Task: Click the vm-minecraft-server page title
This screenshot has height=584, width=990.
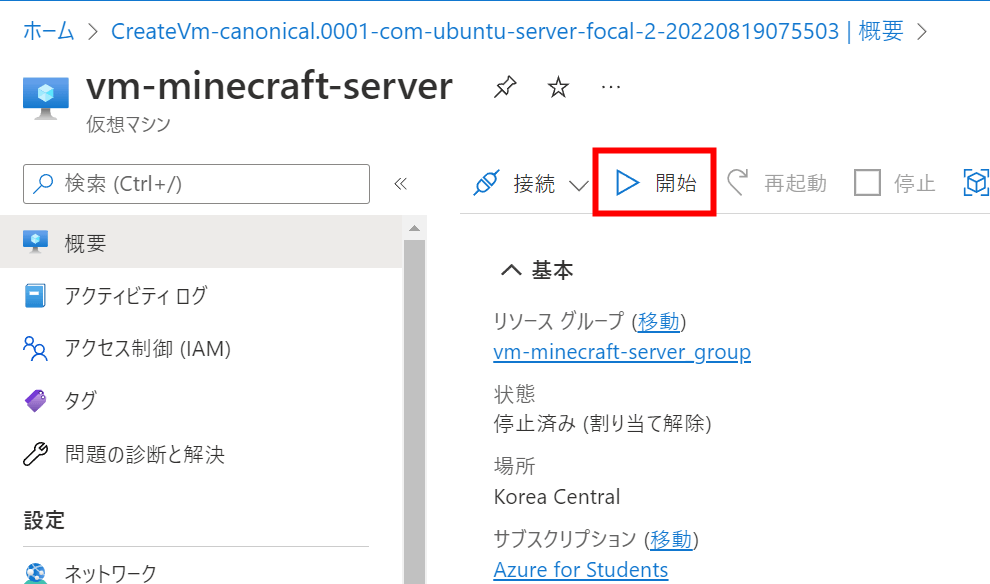Action: coord(270,86)
